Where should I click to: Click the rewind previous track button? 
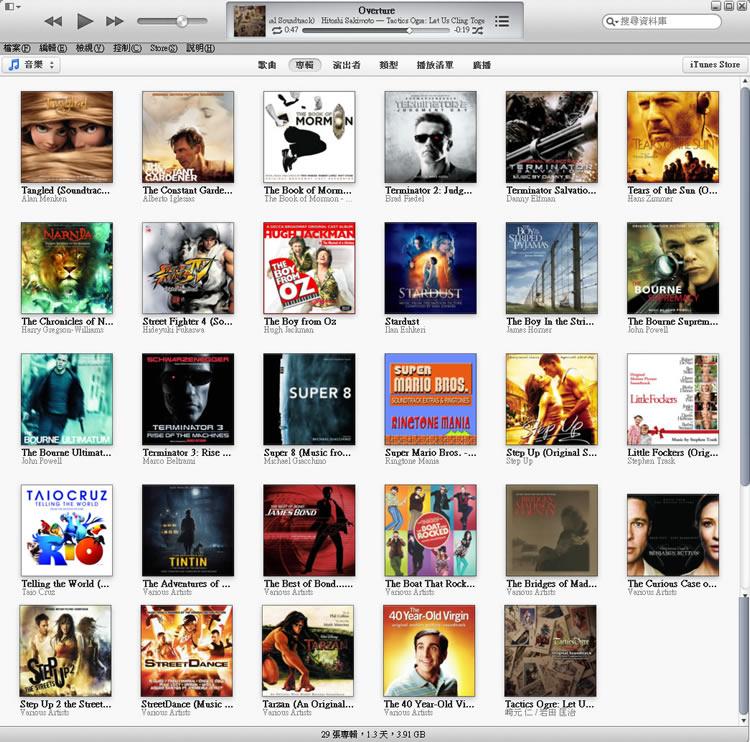pos(53,21)
